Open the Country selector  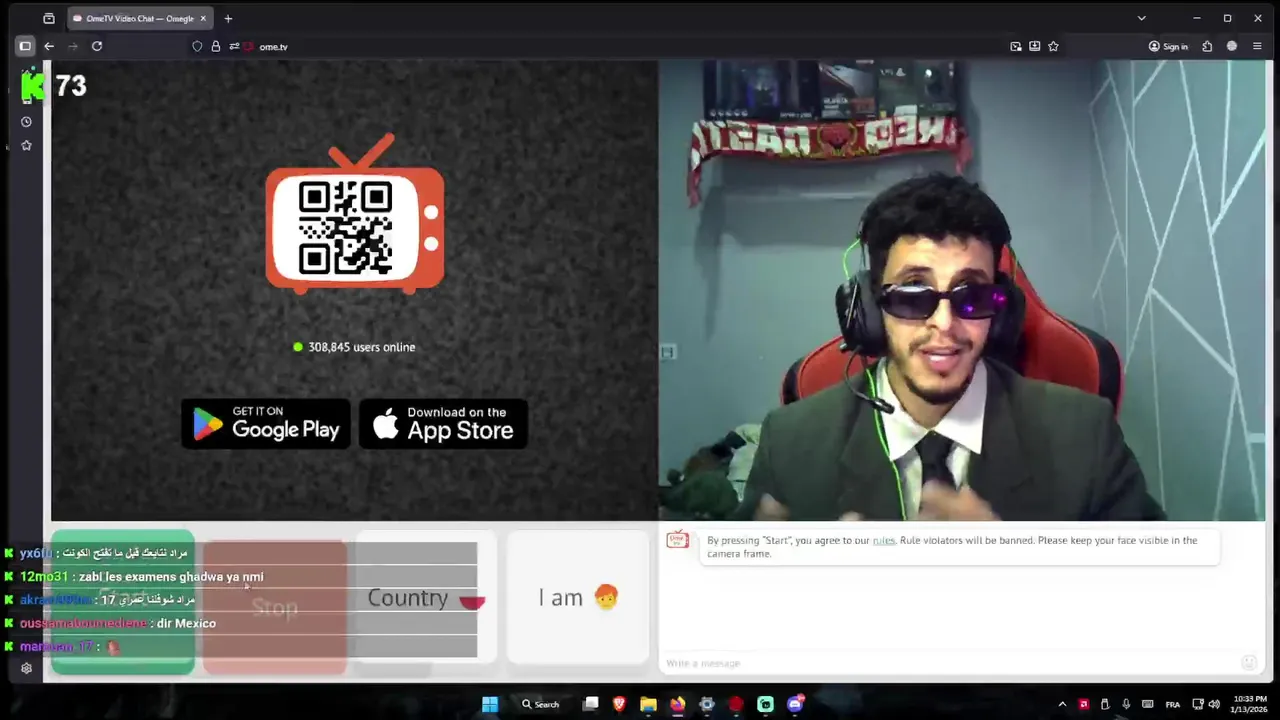point(425,598)
